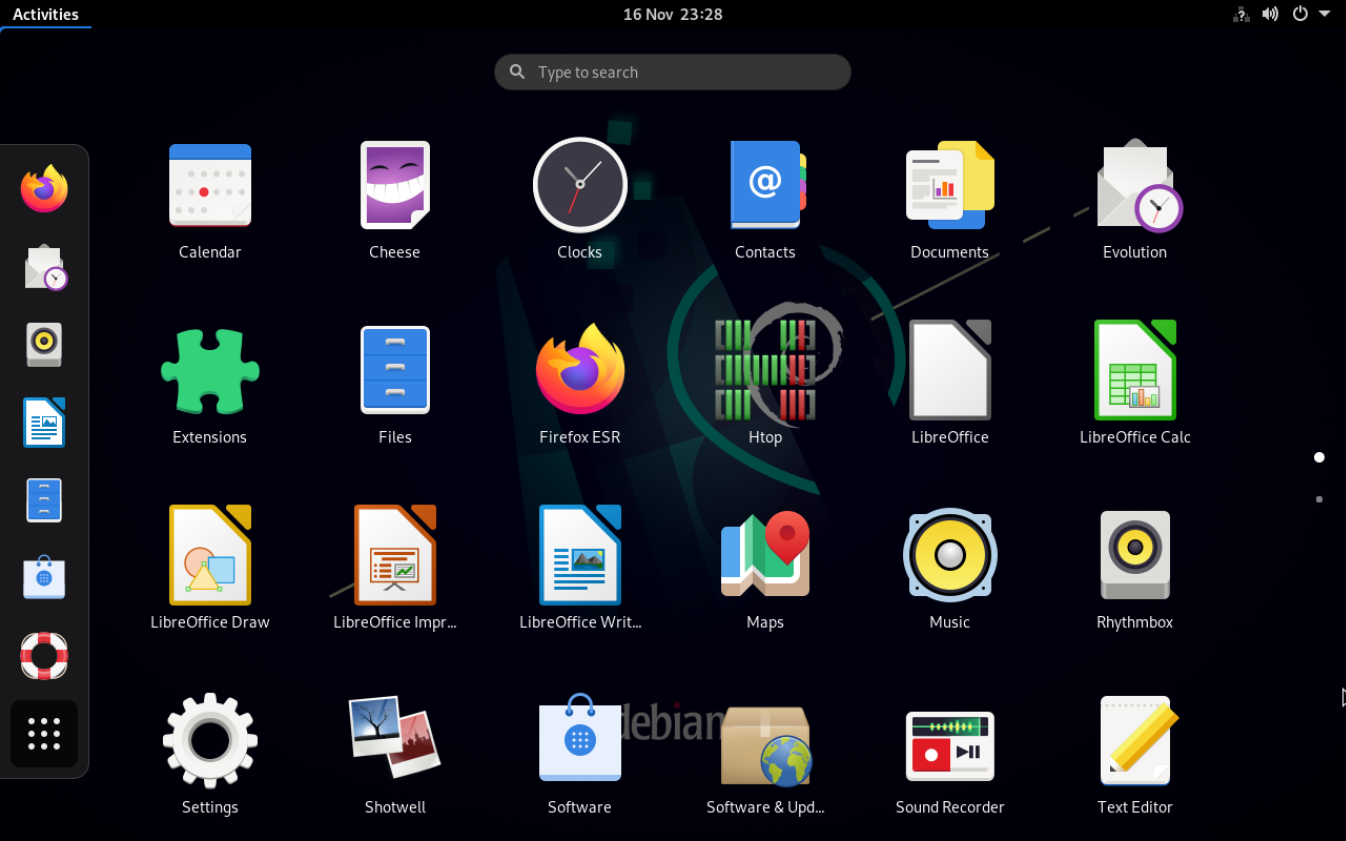Launch the Cheese webcam app
Screen dimensions: 1346x841
click(394, 185)
